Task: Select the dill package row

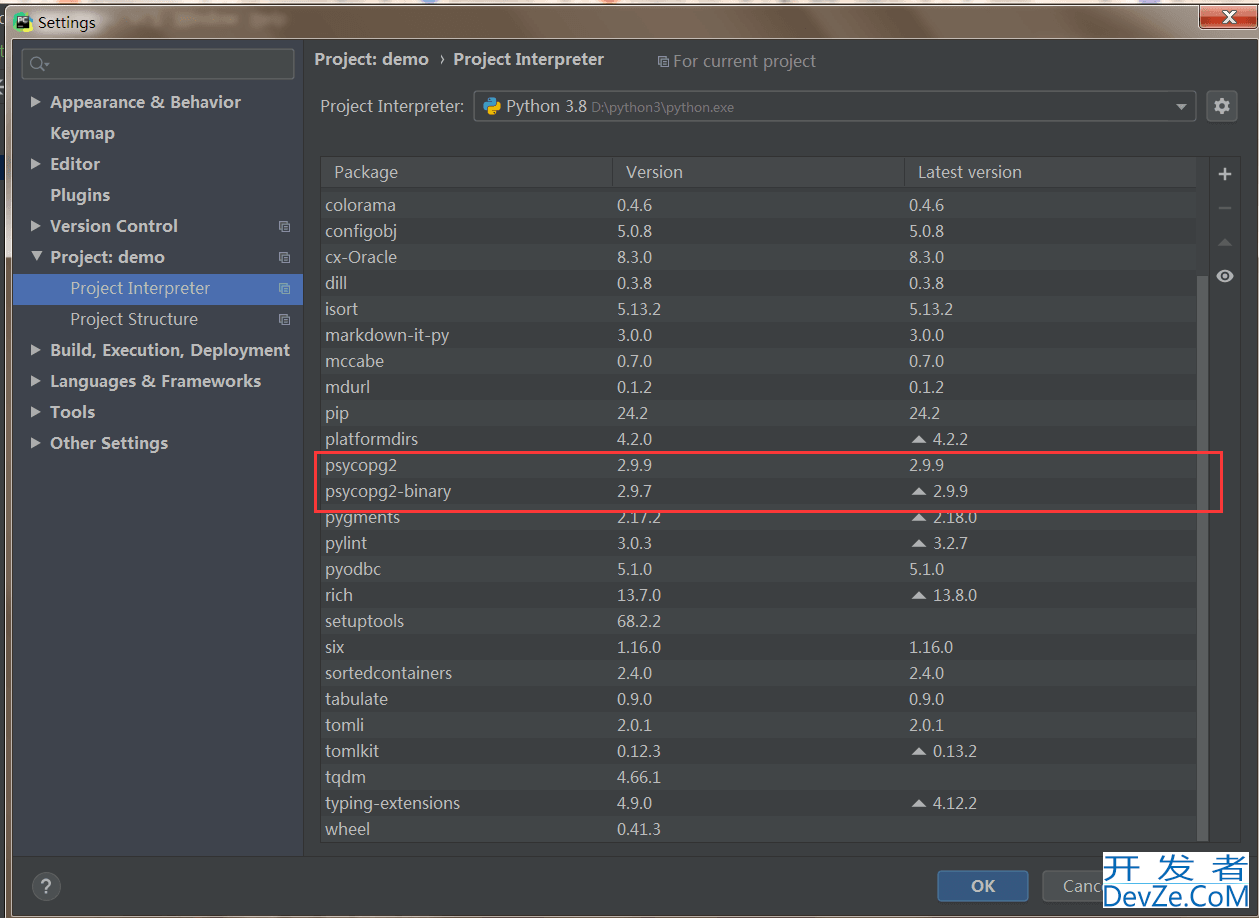Action: coord(758,283)
